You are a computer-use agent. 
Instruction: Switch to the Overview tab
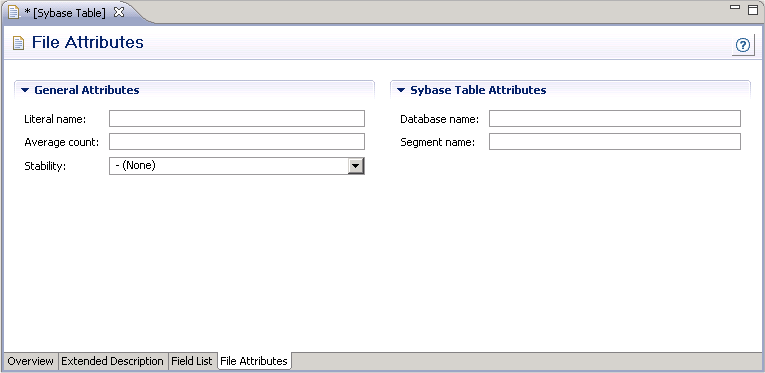pyautogui.click(x=30, y=361)
